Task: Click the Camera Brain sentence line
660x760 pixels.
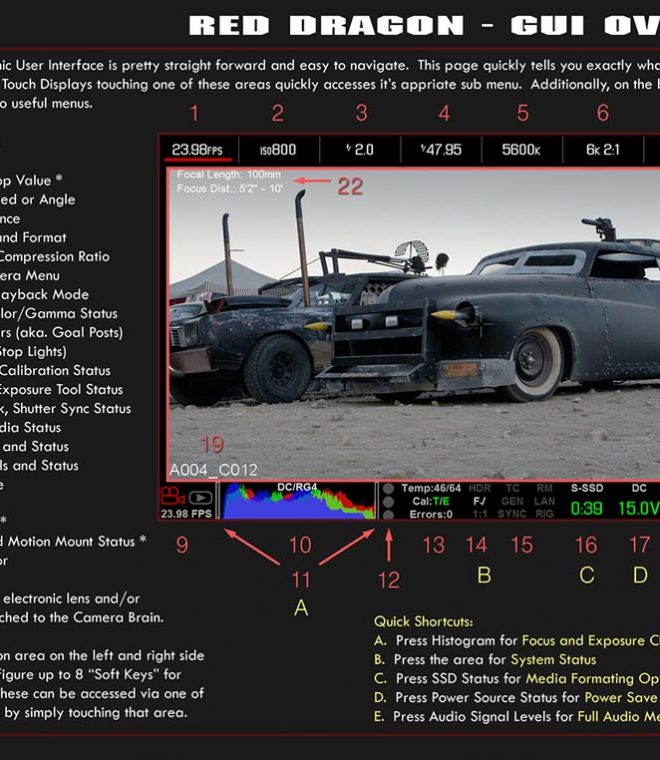Action: [82, 618]
